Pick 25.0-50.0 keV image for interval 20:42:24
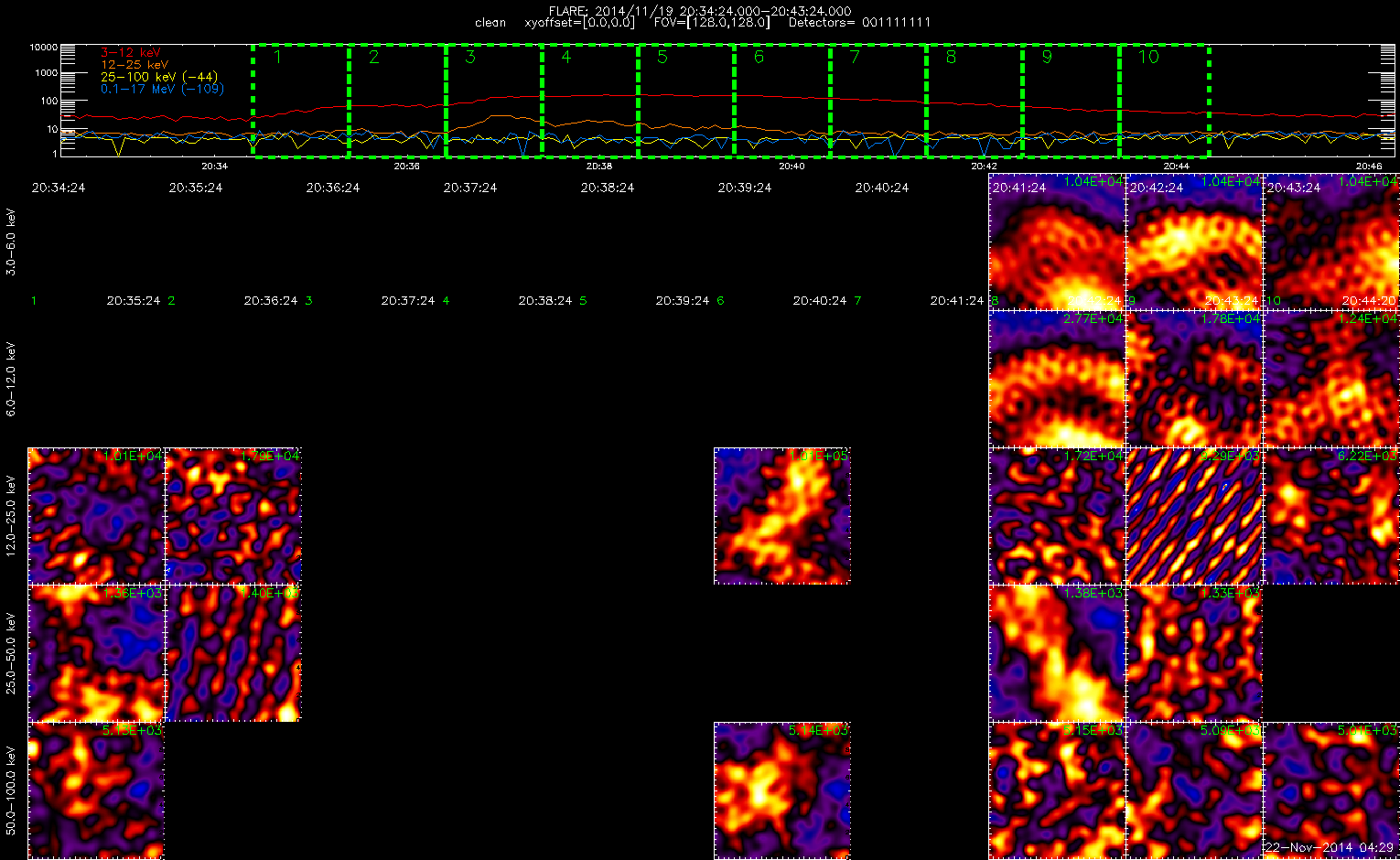This screenshot has width=1400, height=860. [x=1194, y=653]
